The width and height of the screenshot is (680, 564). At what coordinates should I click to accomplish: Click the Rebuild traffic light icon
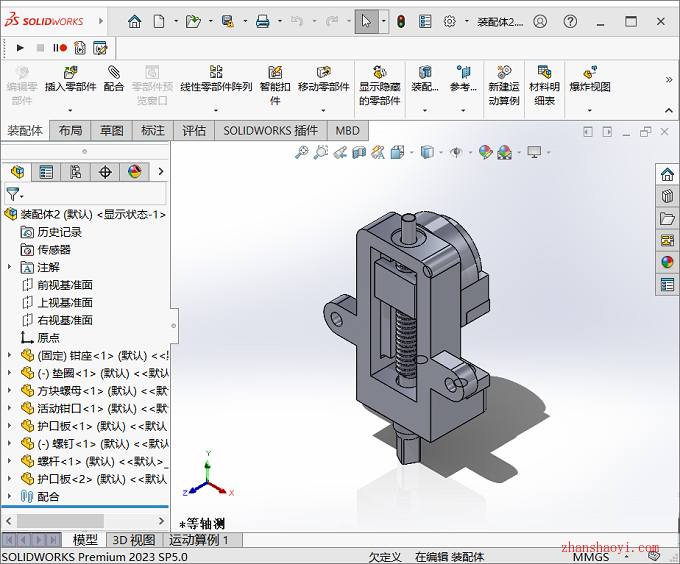point(401,21)
